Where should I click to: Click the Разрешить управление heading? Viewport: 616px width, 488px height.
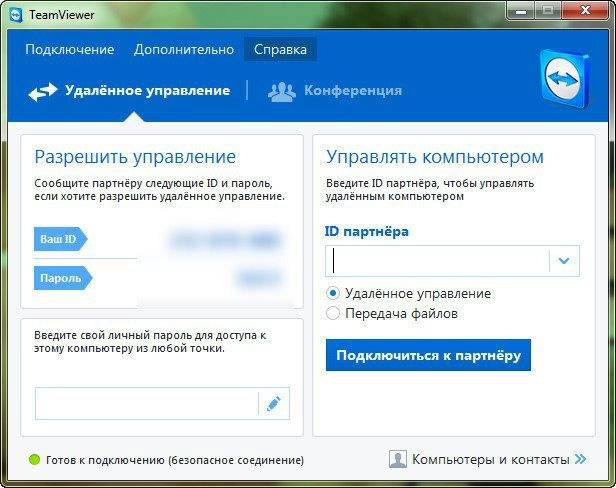(135, 157)
